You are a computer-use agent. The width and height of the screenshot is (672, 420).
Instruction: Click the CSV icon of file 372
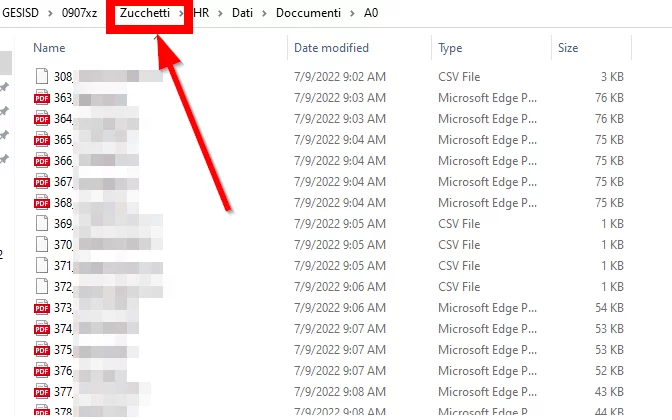42,287
